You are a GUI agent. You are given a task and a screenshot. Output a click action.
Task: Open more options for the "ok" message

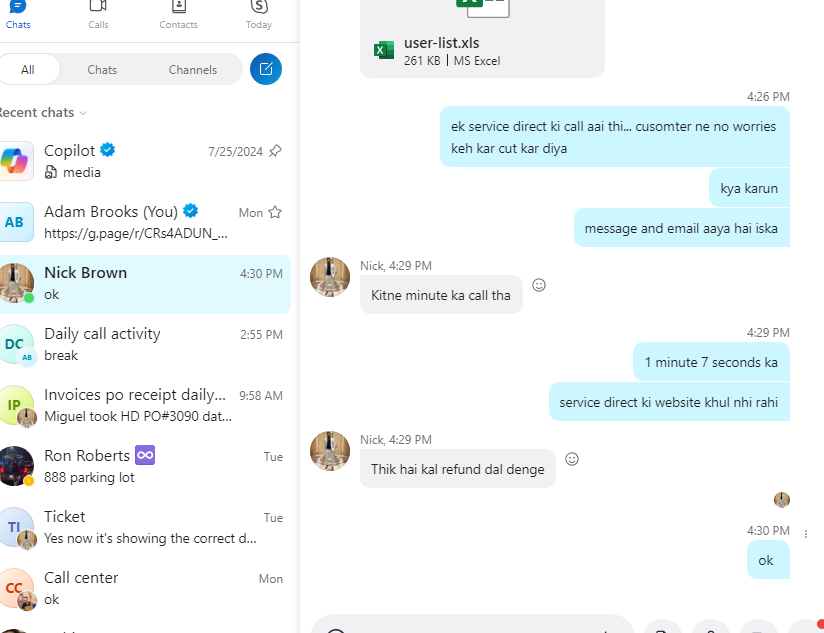806,534
